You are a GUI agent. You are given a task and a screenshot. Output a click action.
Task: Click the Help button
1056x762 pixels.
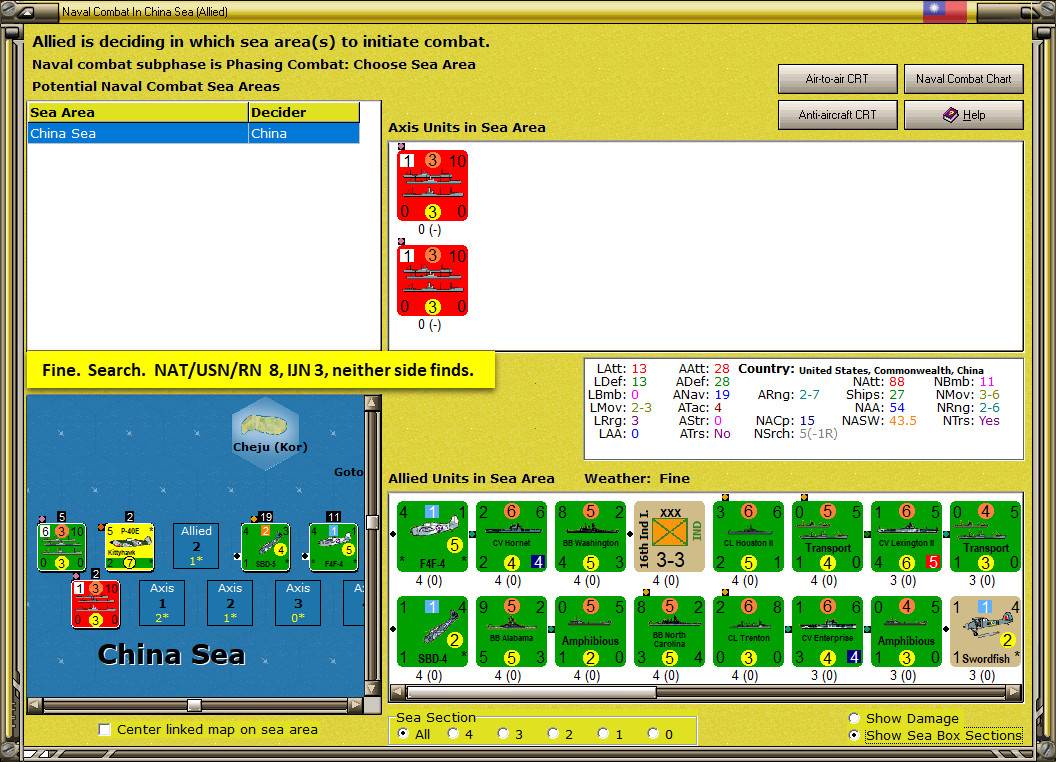963,115
